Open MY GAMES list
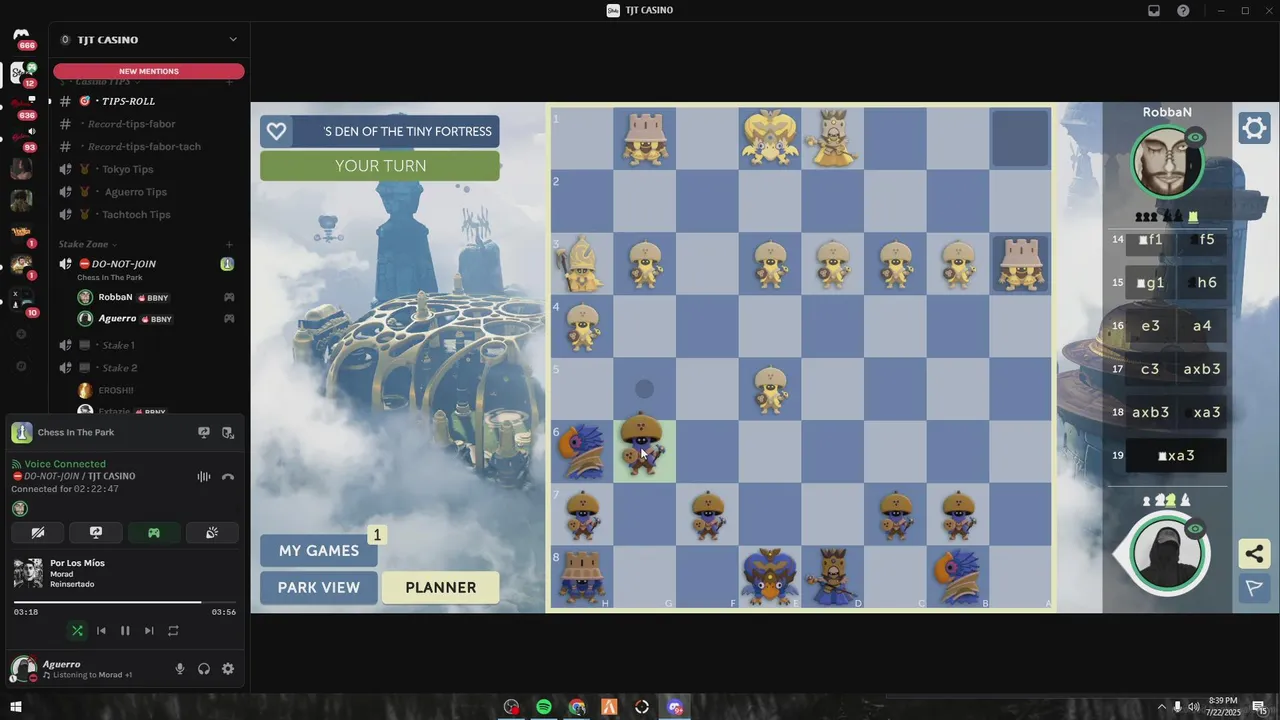This screenshot has width=1280, height=720. [319, 550]
